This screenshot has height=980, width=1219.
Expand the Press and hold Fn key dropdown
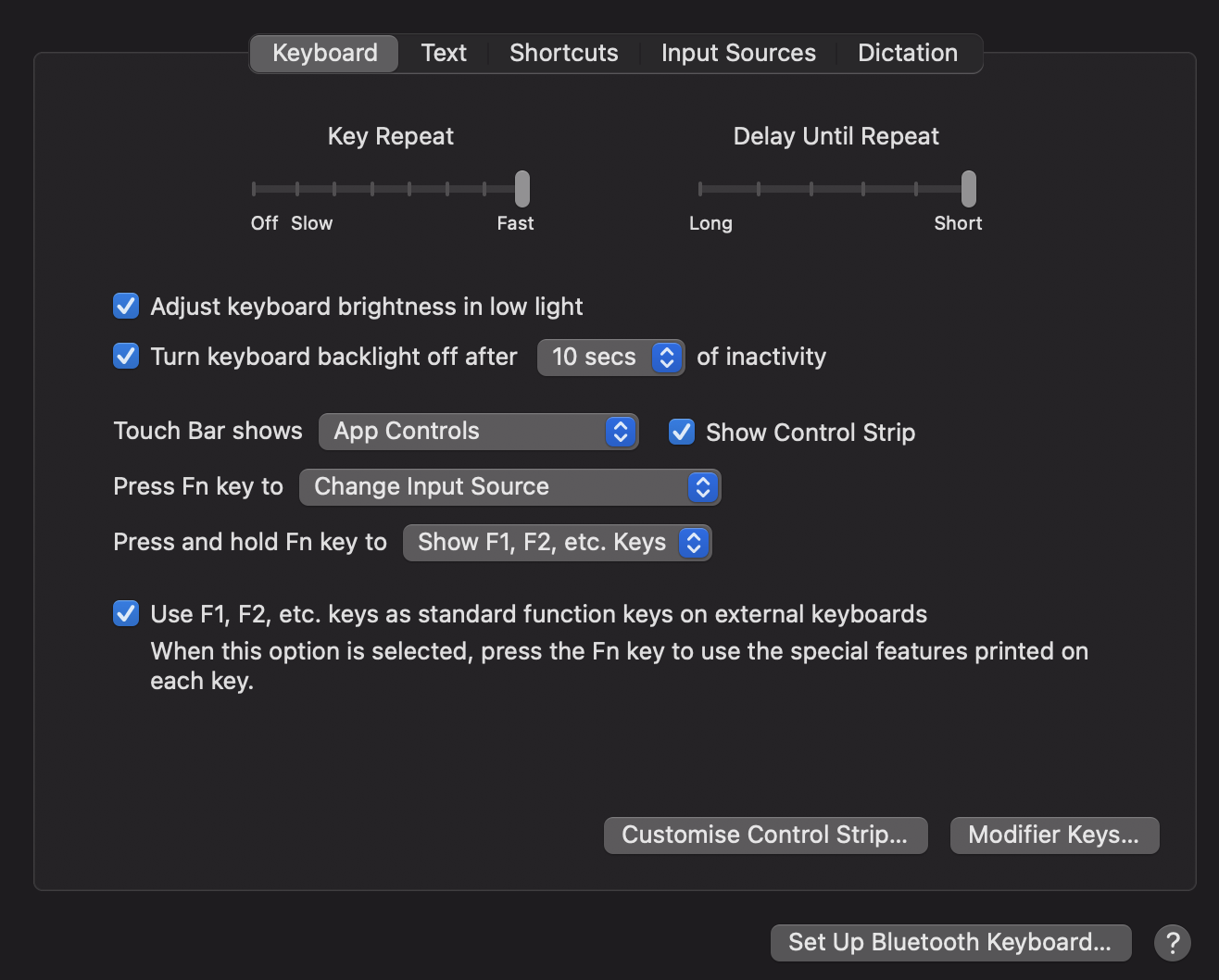pyautogui.click(x=557, y=543)
